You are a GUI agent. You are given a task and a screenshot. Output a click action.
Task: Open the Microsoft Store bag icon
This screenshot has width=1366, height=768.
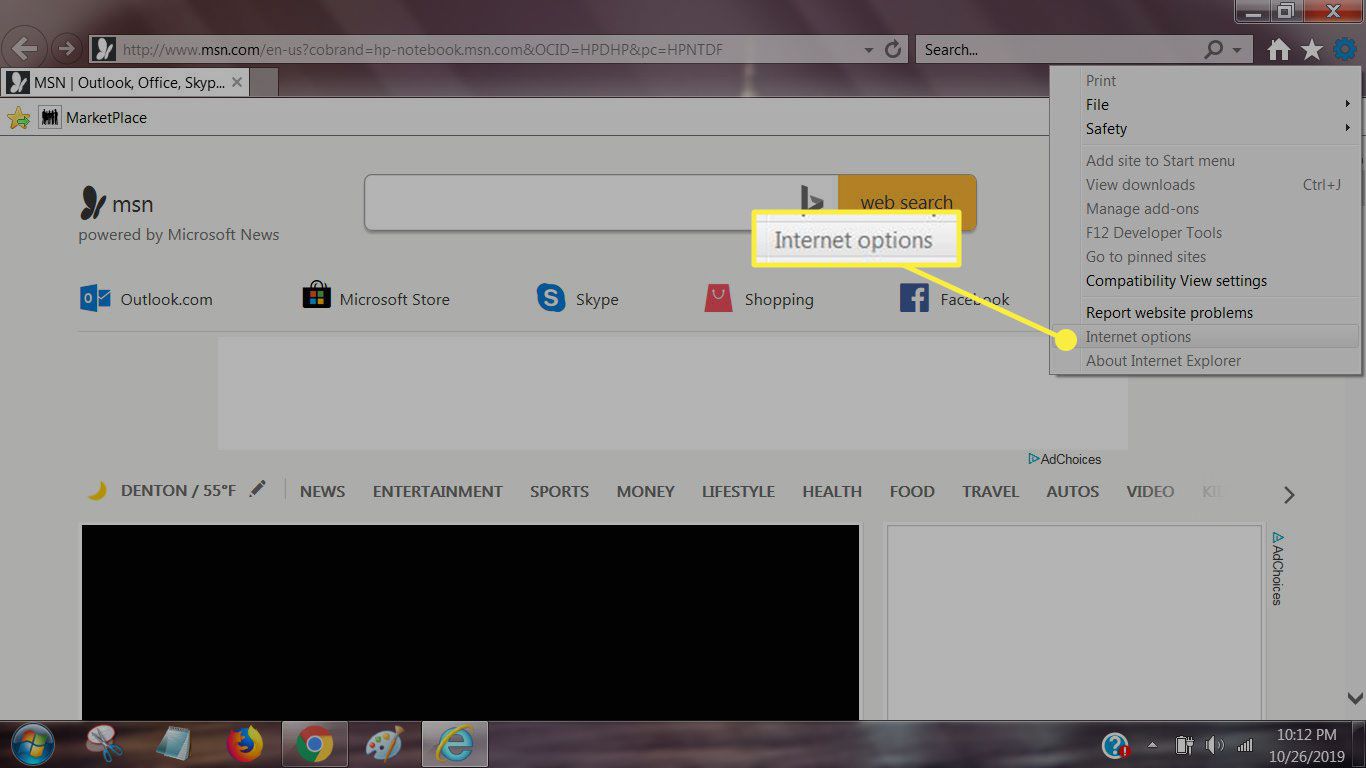click(316, 296)
